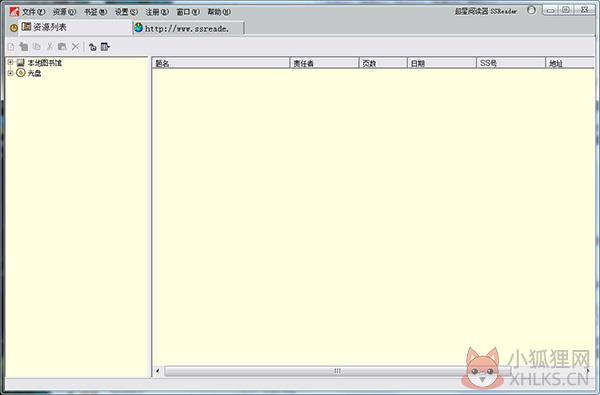Click the local library computer icon
The width and height of the screenshot is (600, 395).
point(21,62)
